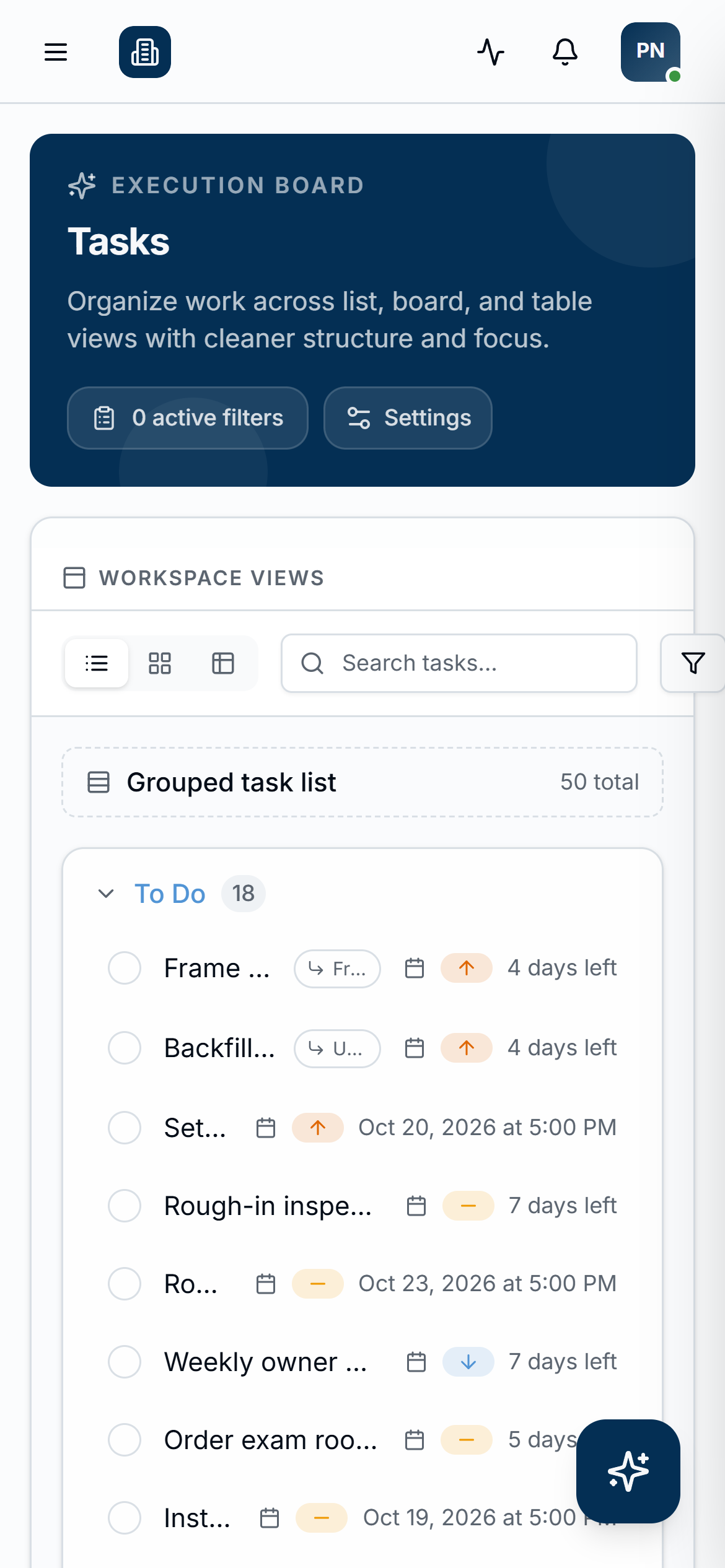Open the Order exam roo... task title
This screenshot has width=725, height=1568.
pos(271,1440)
